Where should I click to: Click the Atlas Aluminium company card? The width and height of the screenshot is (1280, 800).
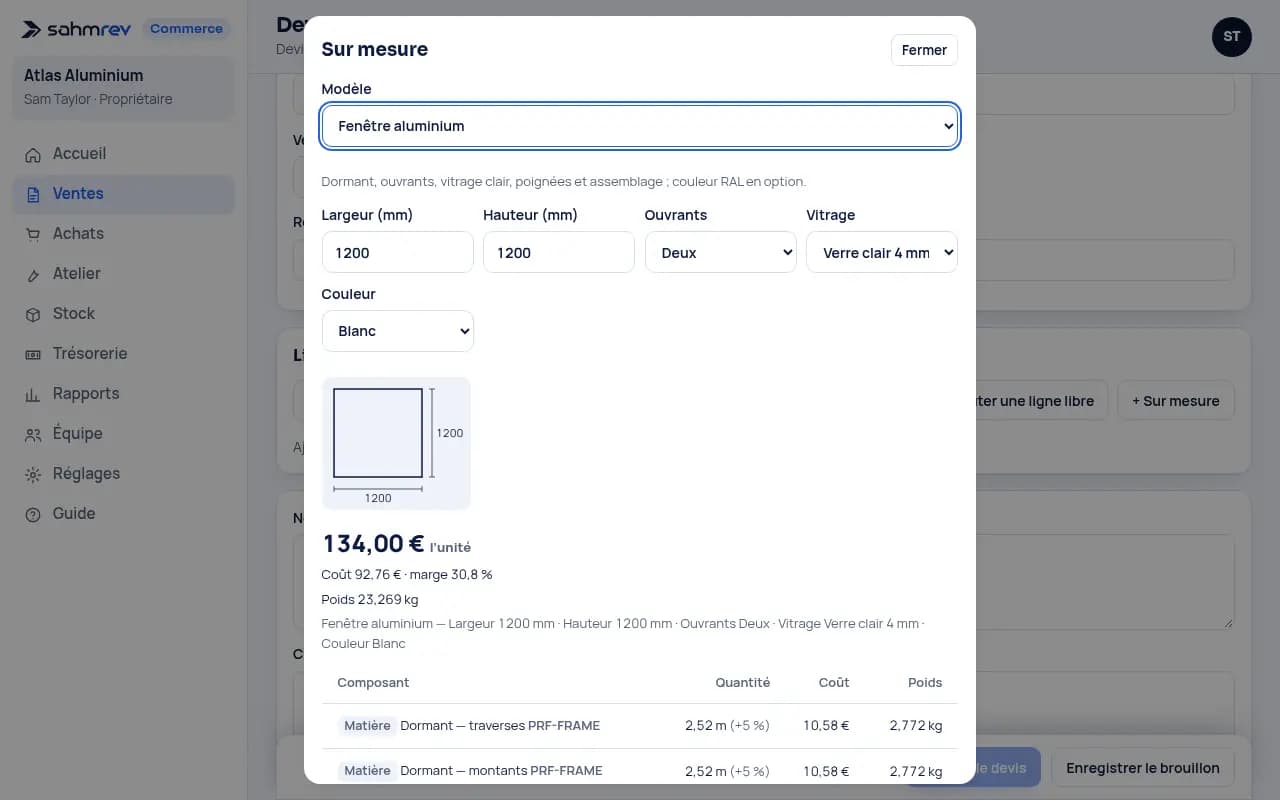click(124, 87)
